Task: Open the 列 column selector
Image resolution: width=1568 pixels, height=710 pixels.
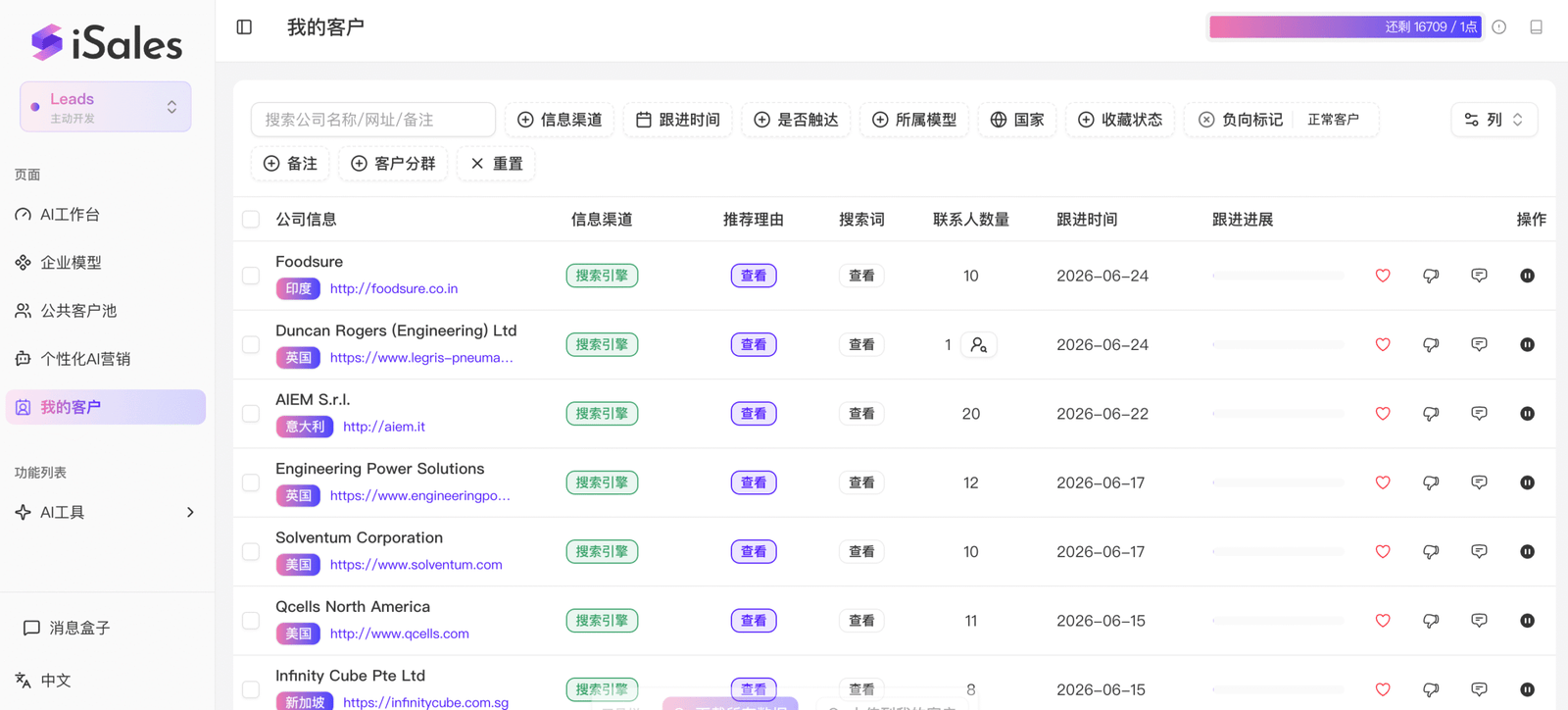Action: pos(1494,120)
